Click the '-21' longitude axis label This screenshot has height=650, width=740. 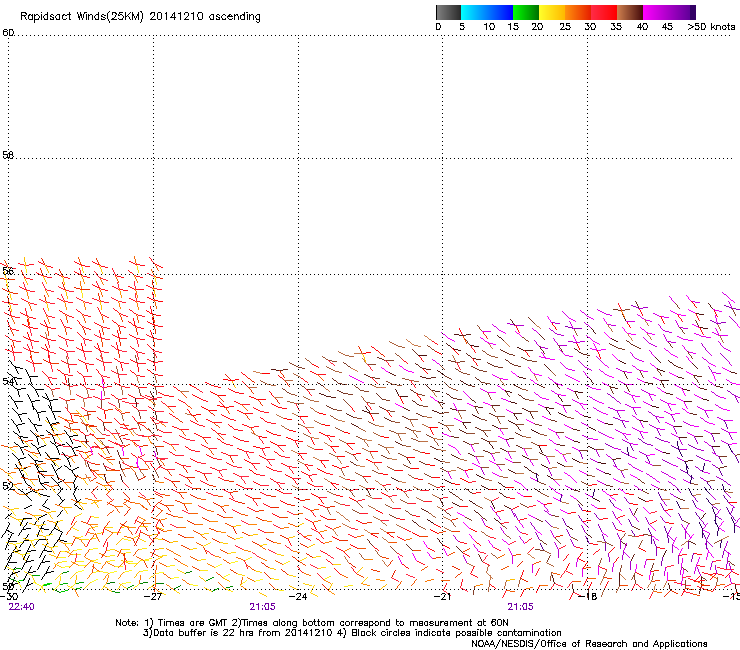(442, 596)
